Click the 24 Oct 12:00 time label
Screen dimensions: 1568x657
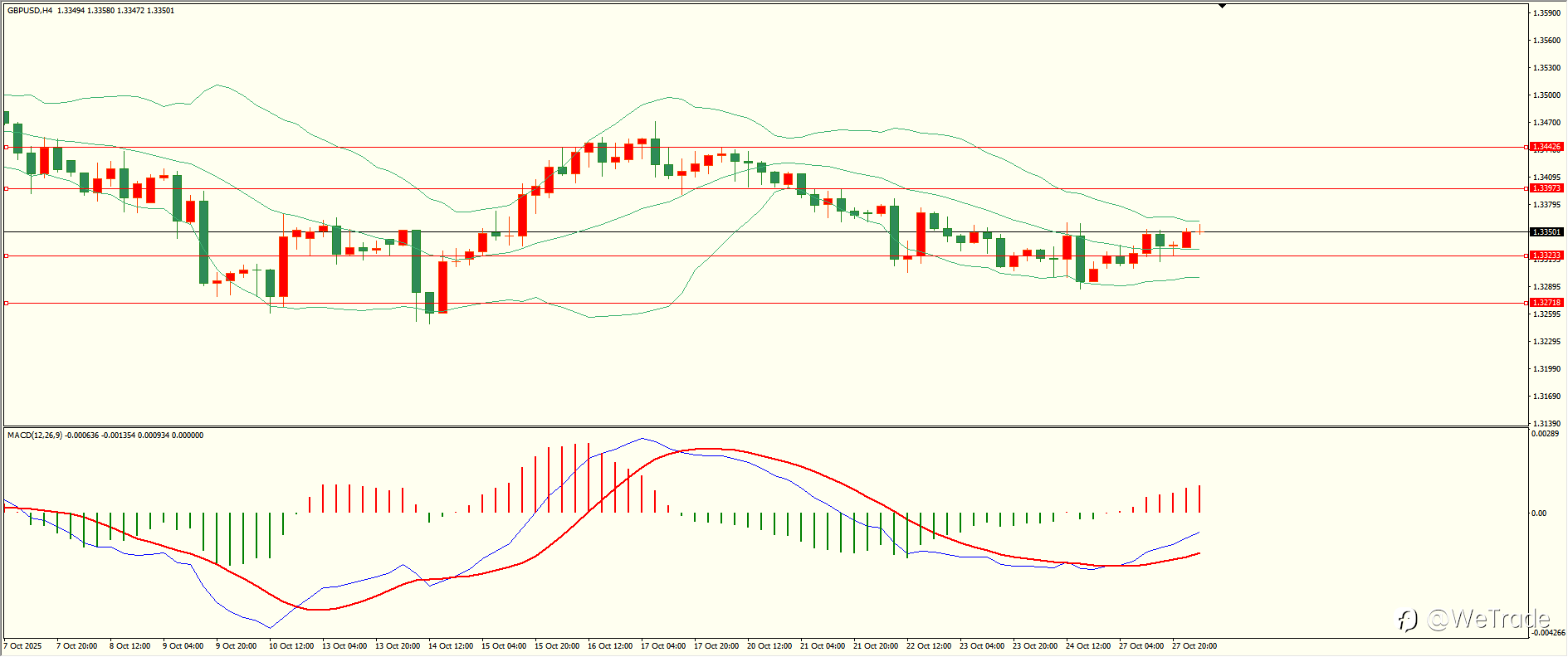[x=1088, y=646]
